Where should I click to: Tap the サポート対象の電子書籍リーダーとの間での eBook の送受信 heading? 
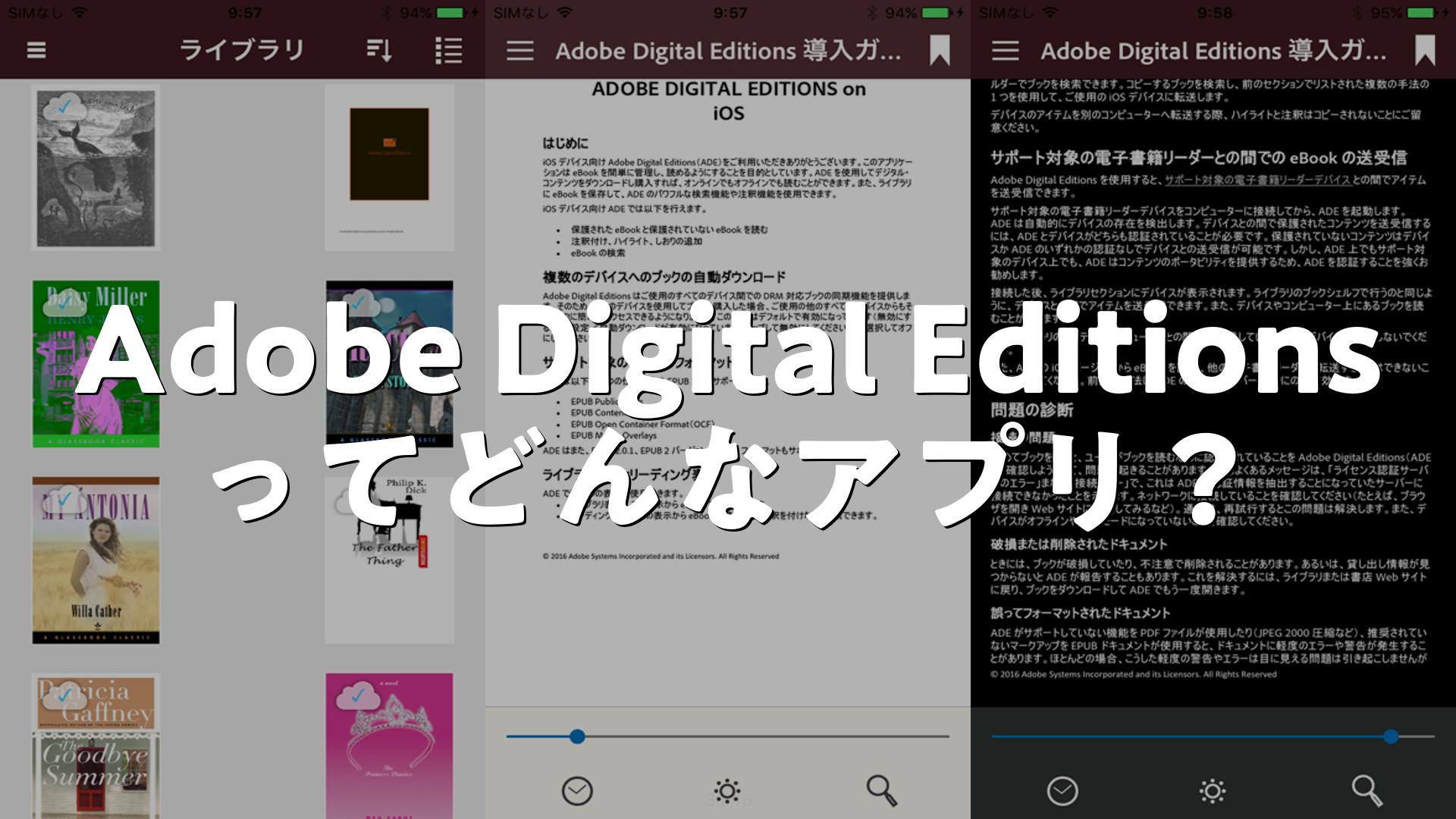(1198, 158)
